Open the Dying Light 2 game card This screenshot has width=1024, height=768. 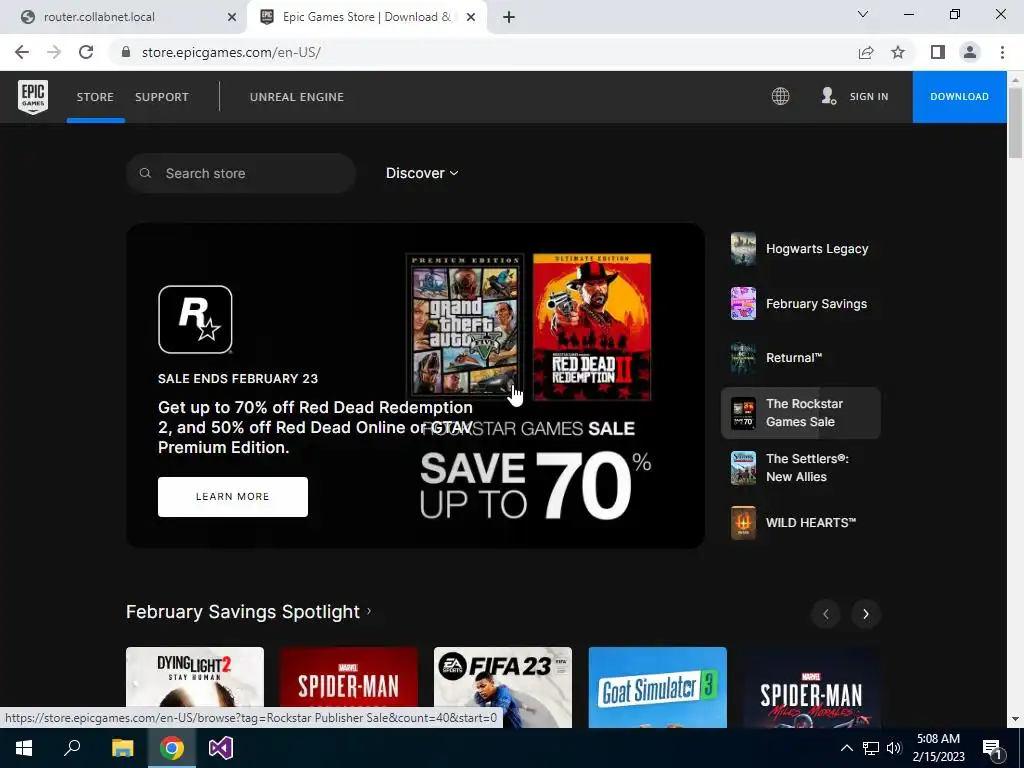click(195, 687)
